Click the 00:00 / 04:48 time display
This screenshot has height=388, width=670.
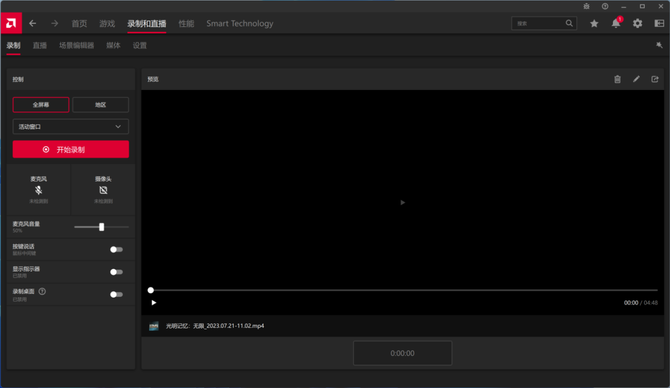click(x=641, y=303)
